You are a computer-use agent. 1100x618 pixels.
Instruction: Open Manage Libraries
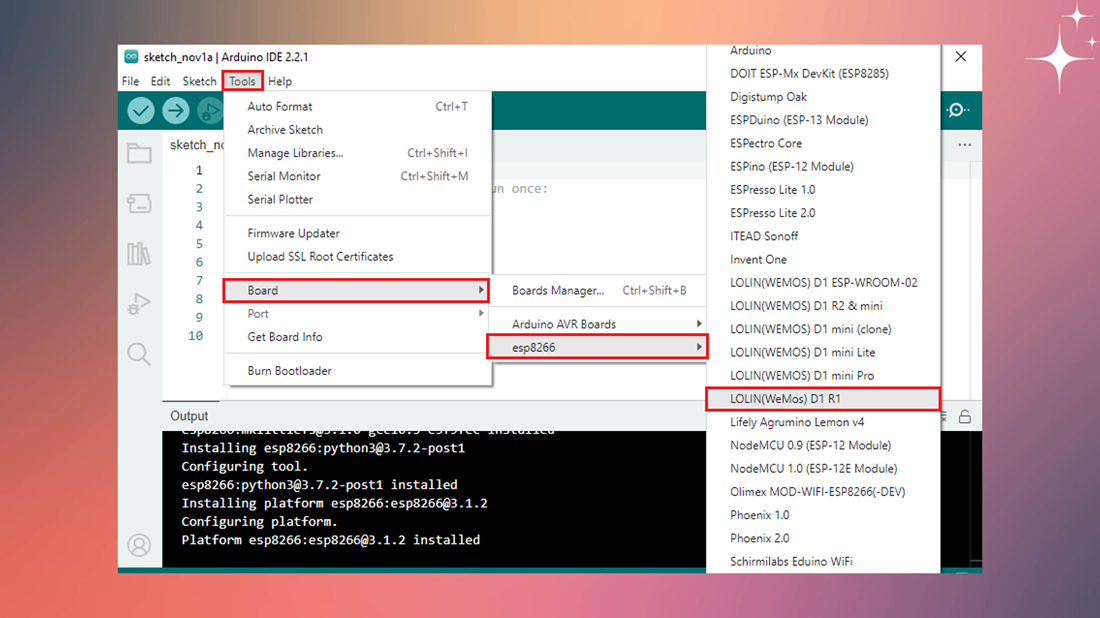(357, 153)
